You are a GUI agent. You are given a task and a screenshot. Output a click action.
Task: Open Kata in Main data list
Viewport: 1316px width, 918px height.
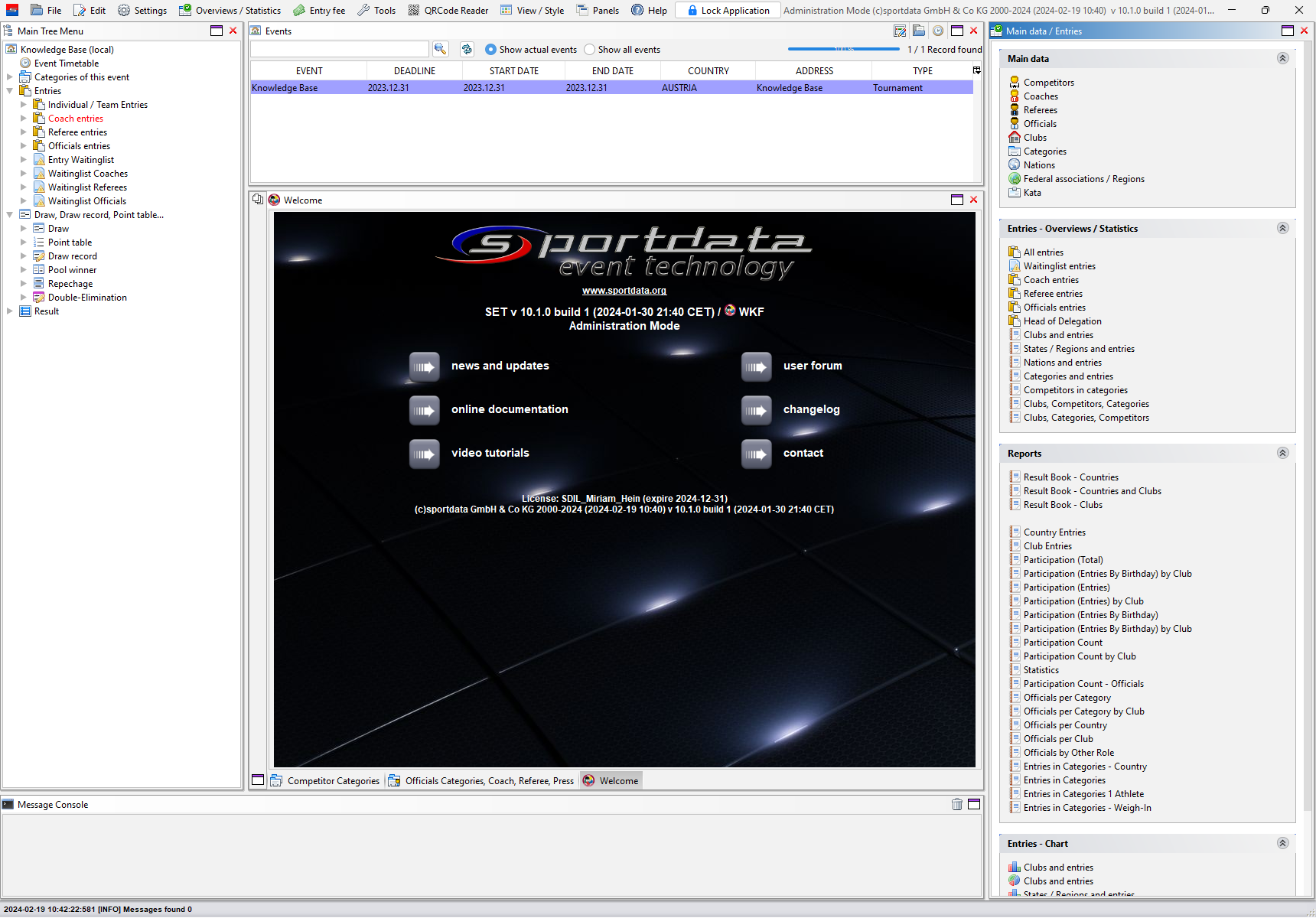[x=1032, y=193]
